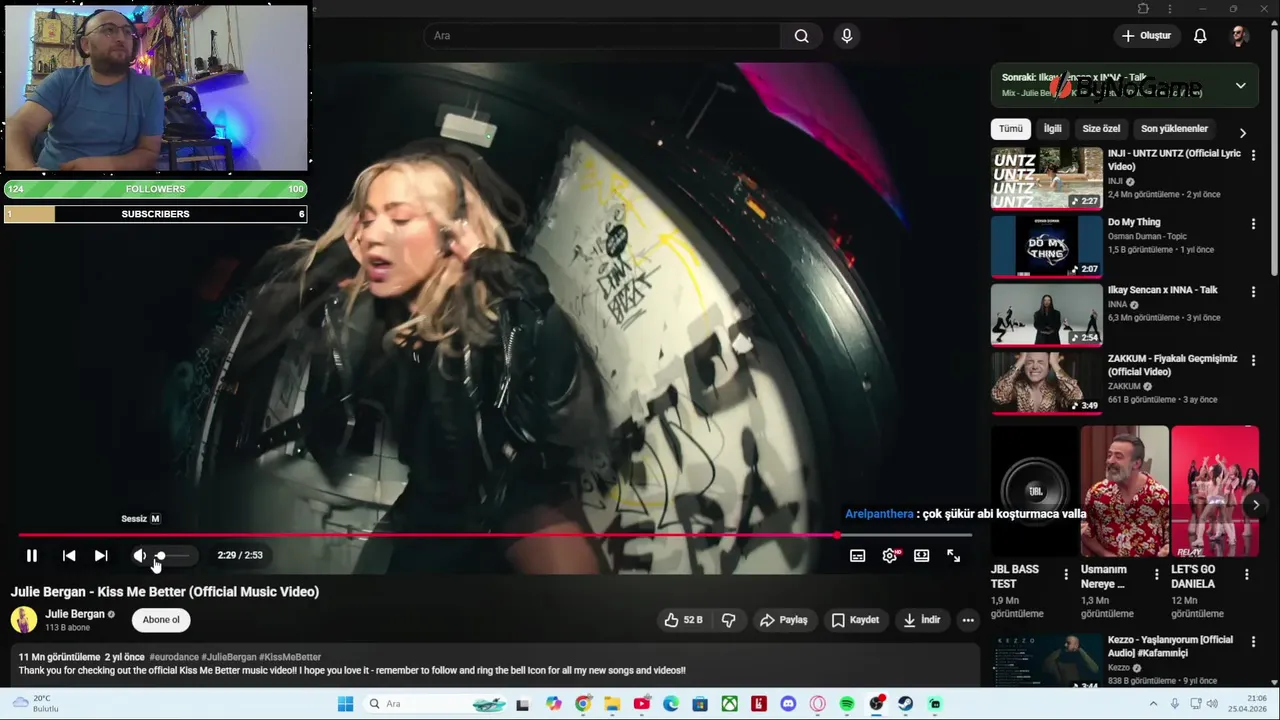Open more actions three-dot button
This screenshot has width=1280, height=720.
967,620
